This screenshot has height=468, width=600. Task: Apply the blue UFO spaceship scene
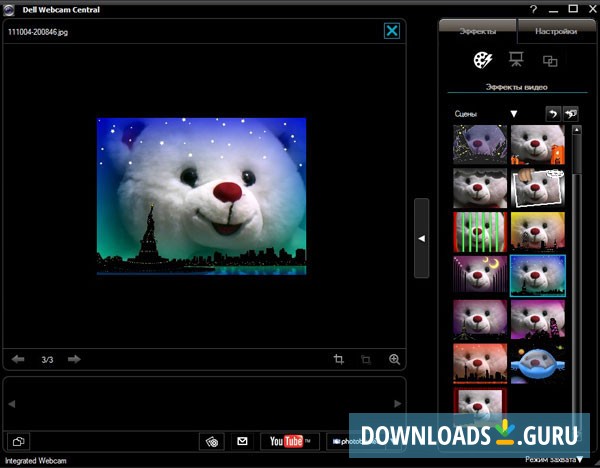coord(538,364)
